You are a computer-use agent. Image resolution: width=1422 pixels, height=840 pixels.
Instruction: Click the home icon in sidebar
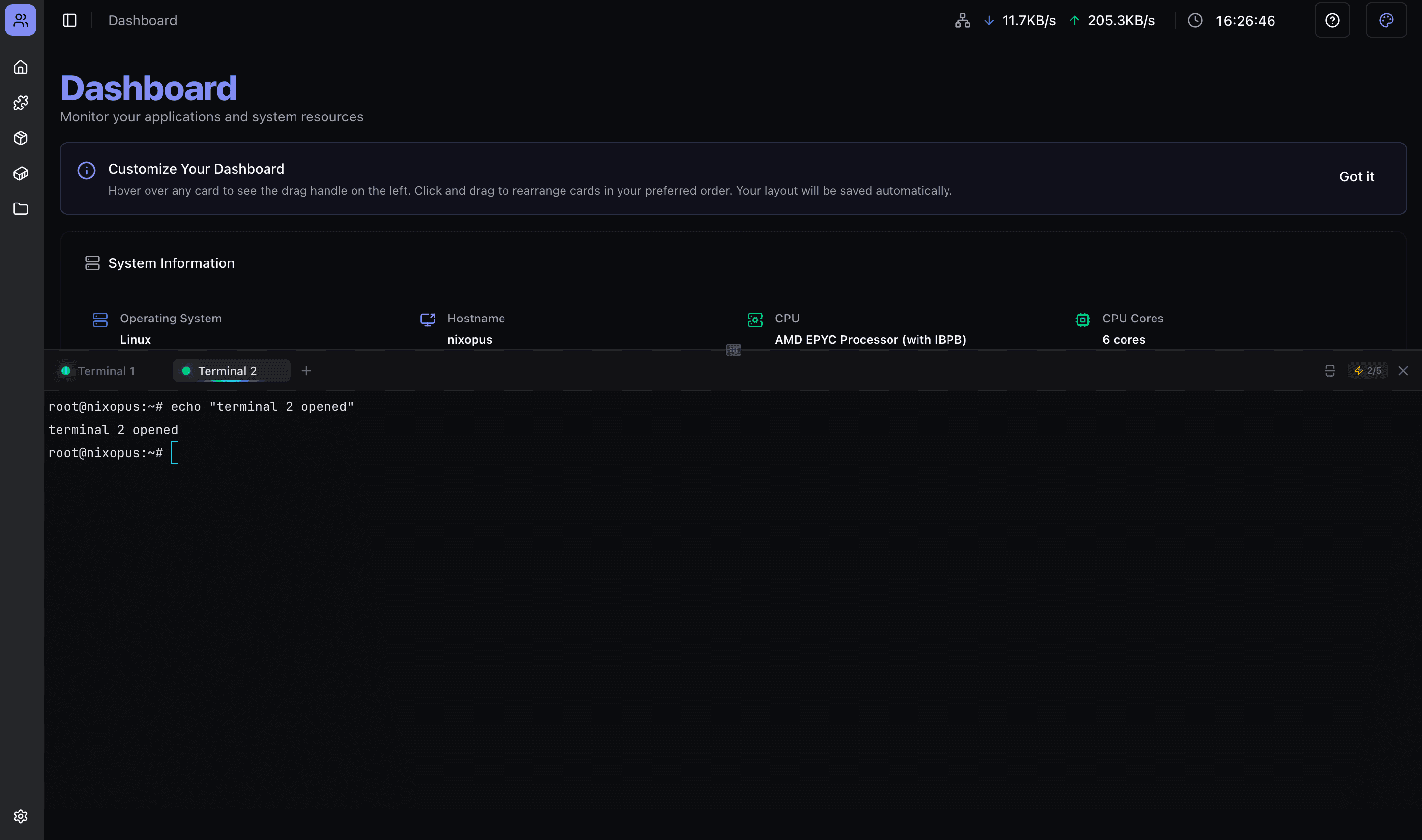point(21,67)
